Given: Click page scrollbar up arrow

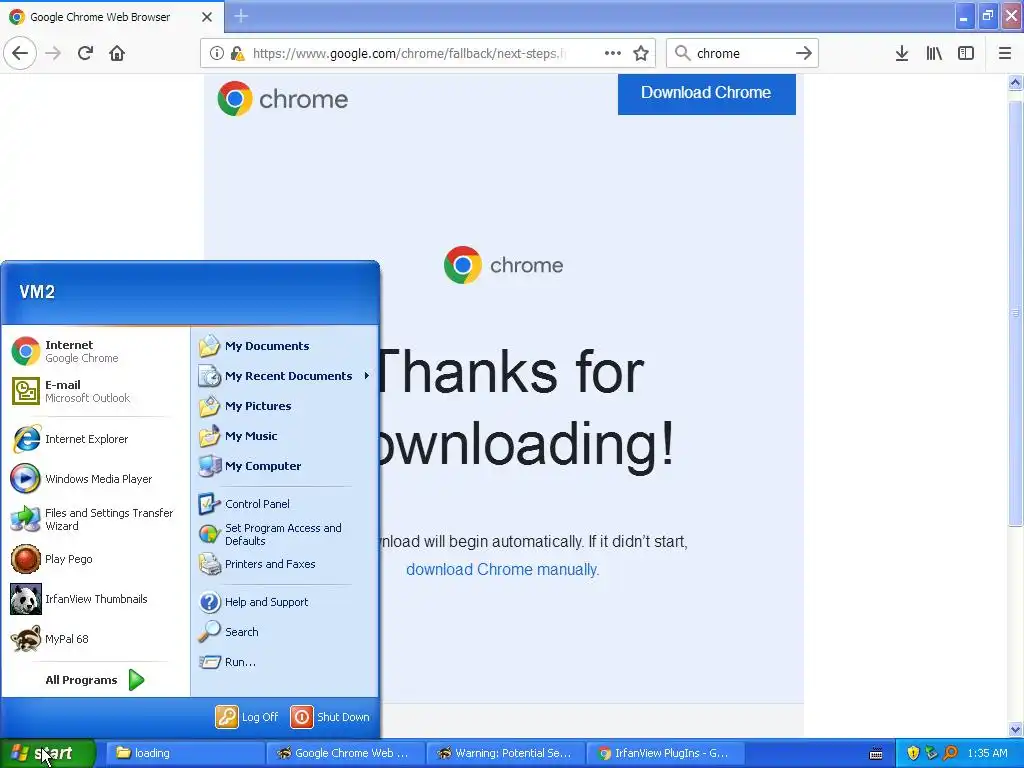Looking at the screenshot, I should click(1016, 82).
